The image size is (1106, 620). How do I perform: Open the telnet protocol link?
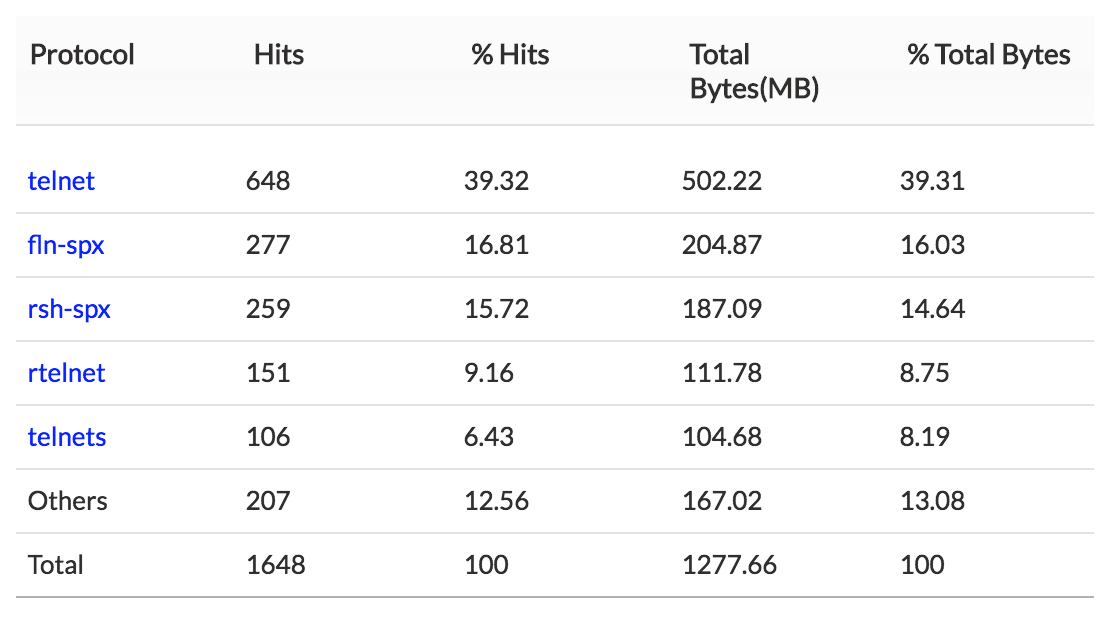(61, 181)
